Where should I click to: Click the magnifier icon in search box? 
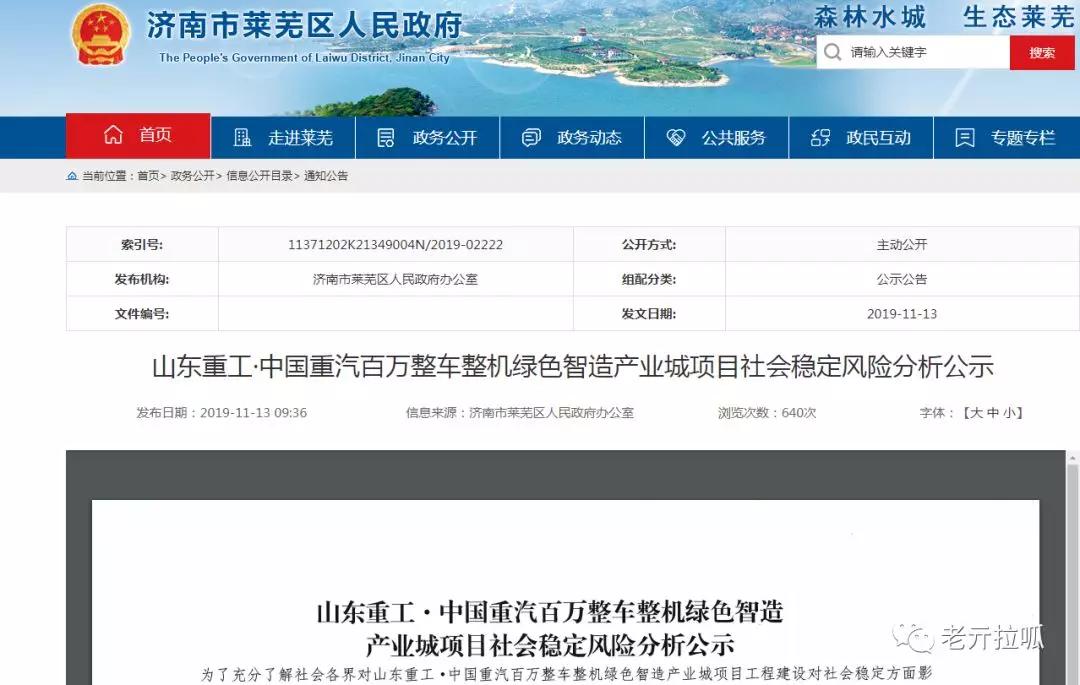833,52
